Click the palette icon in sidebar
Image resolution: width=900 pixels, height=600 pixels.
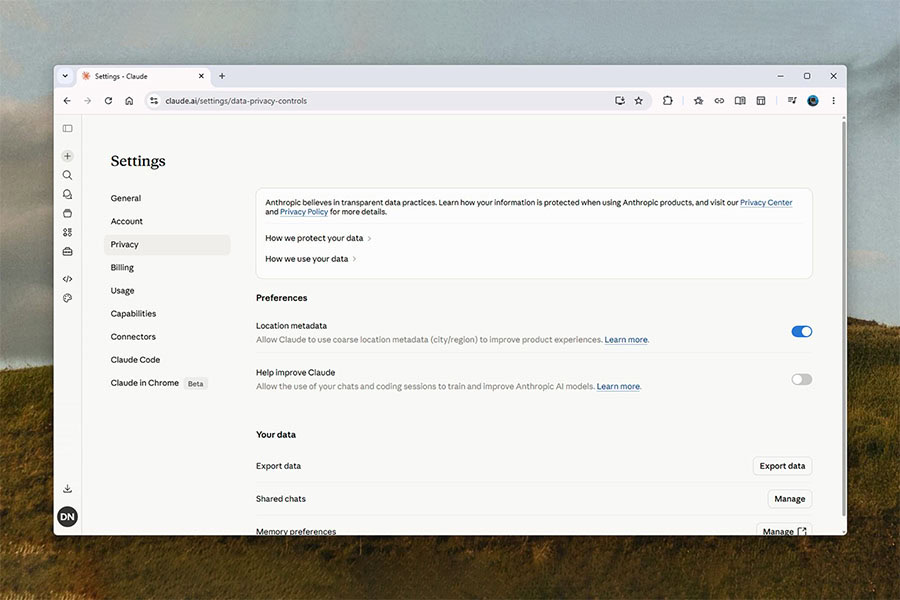(x=67, y=298)
